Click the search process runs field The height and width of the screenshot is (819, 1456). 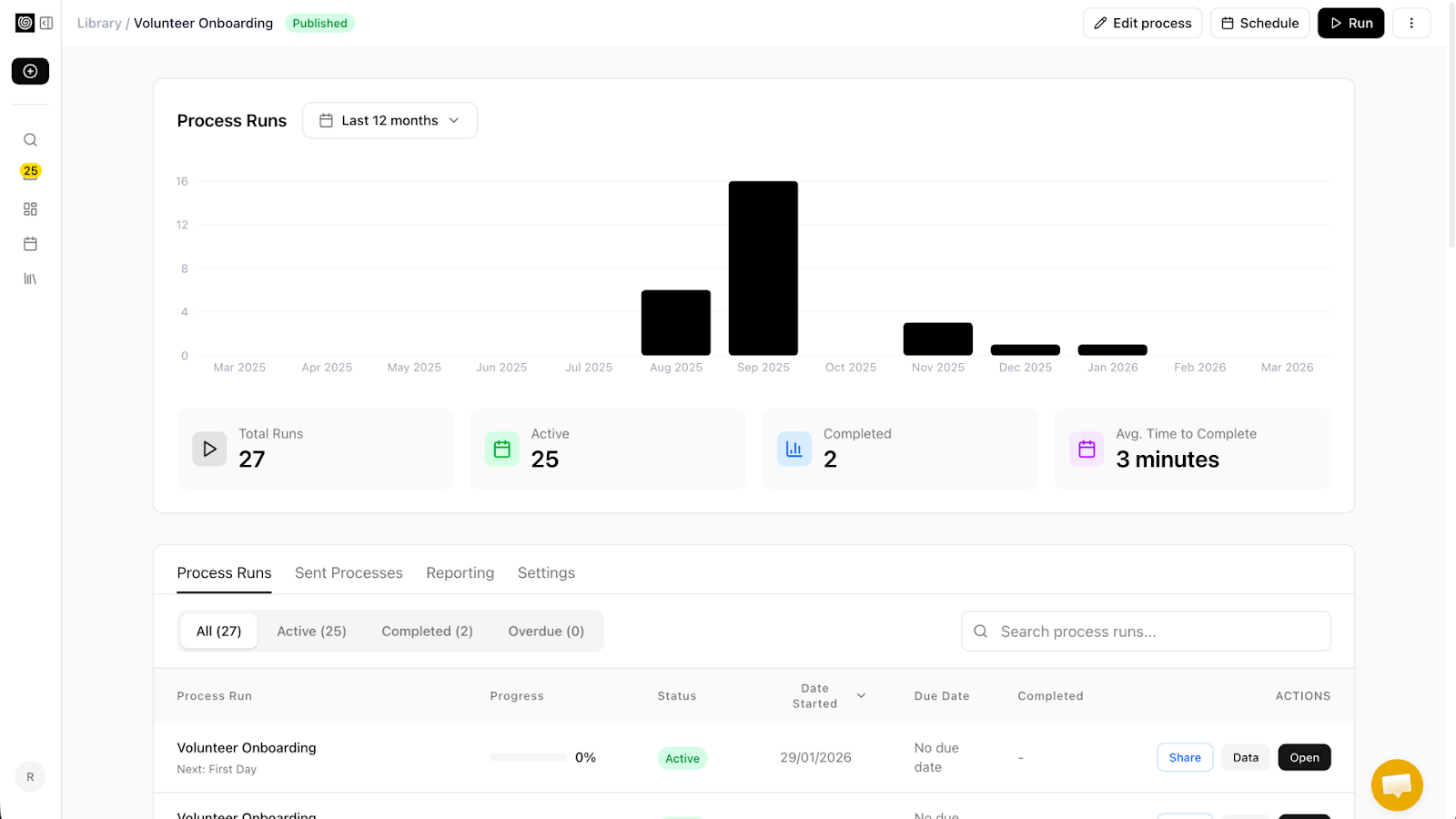1146,631
